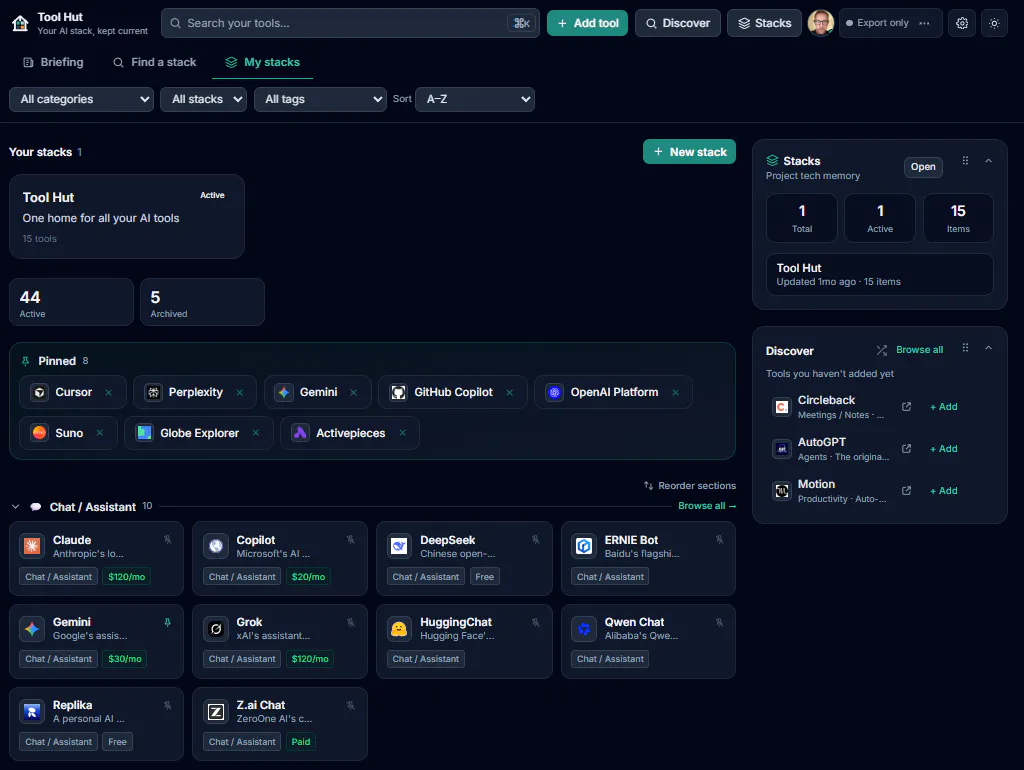The image size is (1024, 770).
Task: Click the Qwen Chat logo icon
Action: [x=584, y=628]
